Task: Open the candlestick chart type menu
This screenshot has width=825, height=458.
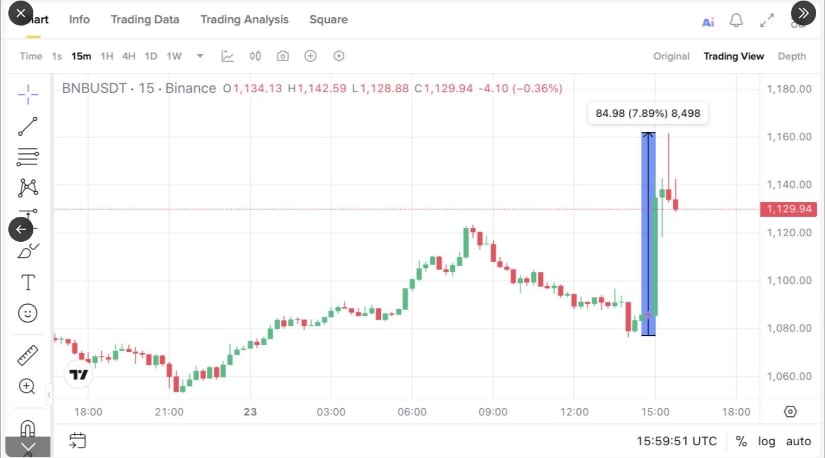Action: click(x=255, y=56)
